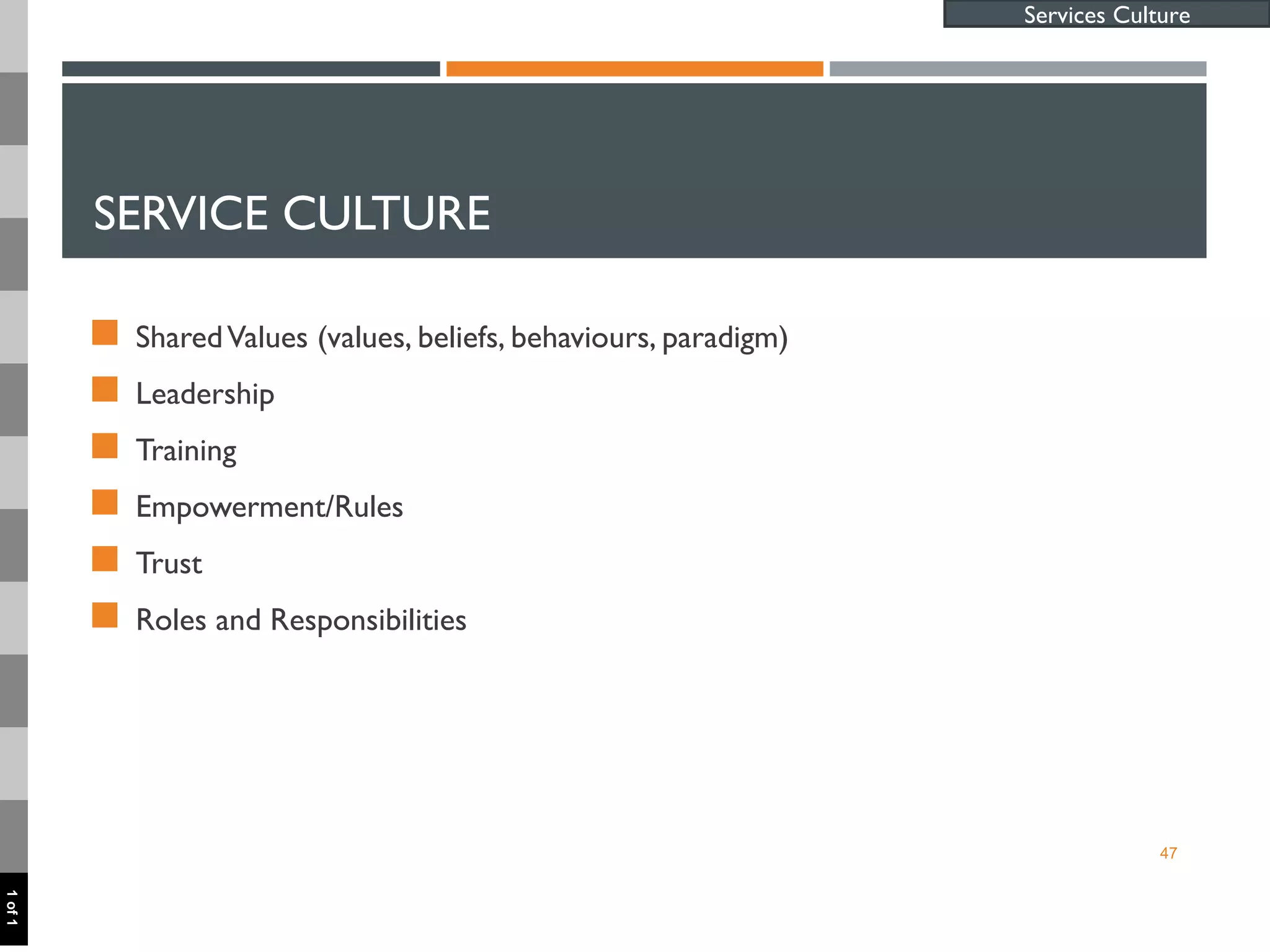
Task: Select the 'Shared Values' bullet text
Action: click(x=461, y=338)
